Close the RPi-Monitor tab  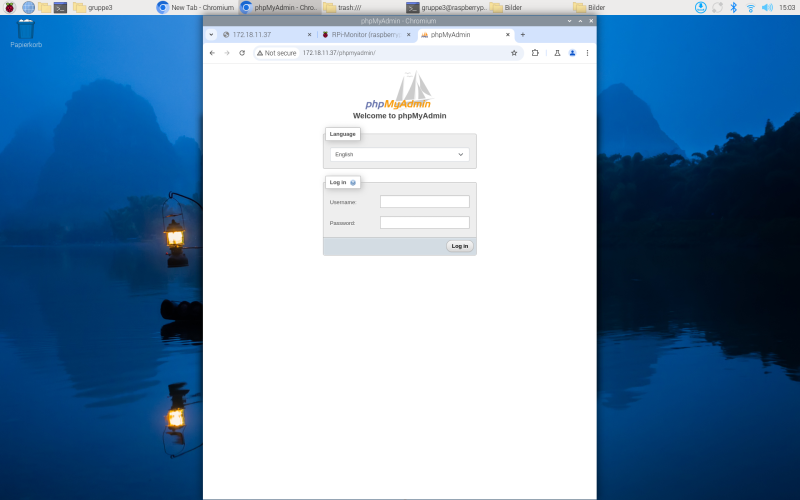click(408, 35)
